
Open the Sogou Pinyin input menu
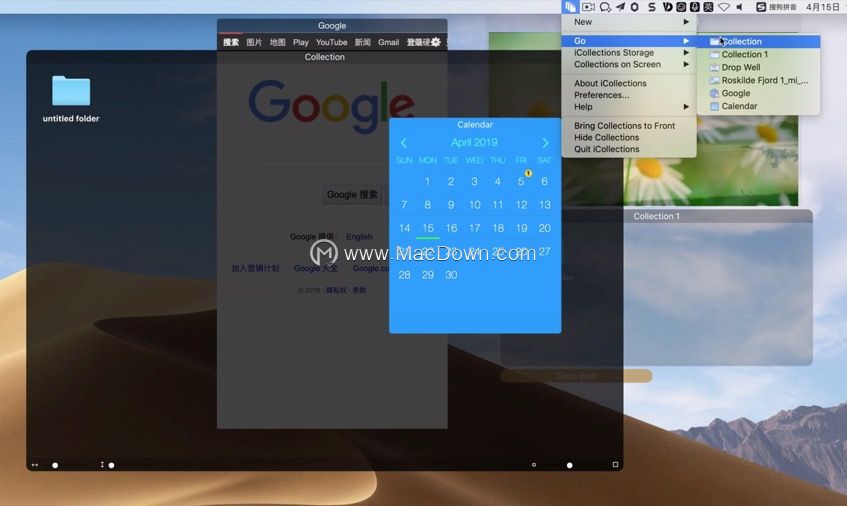pos(776,7)
